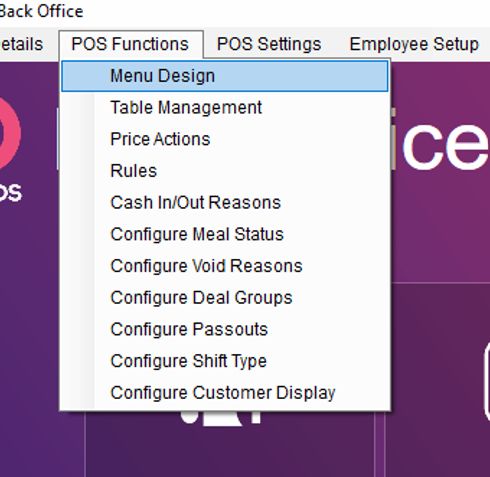Screen dimensions: 490x477
Task: Choose the Price Actions entry
Action: [x=225, y=139]
